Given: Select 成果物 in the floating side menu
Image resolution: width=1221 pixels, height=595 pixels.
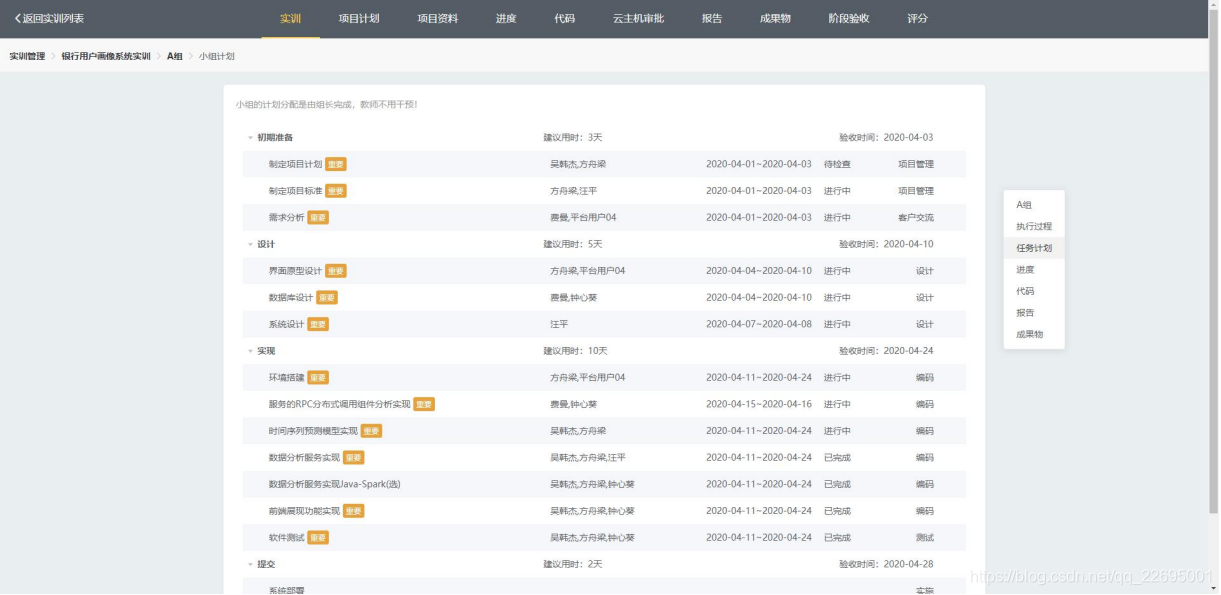Looking at the screenshot, I should coord(1030,334).
